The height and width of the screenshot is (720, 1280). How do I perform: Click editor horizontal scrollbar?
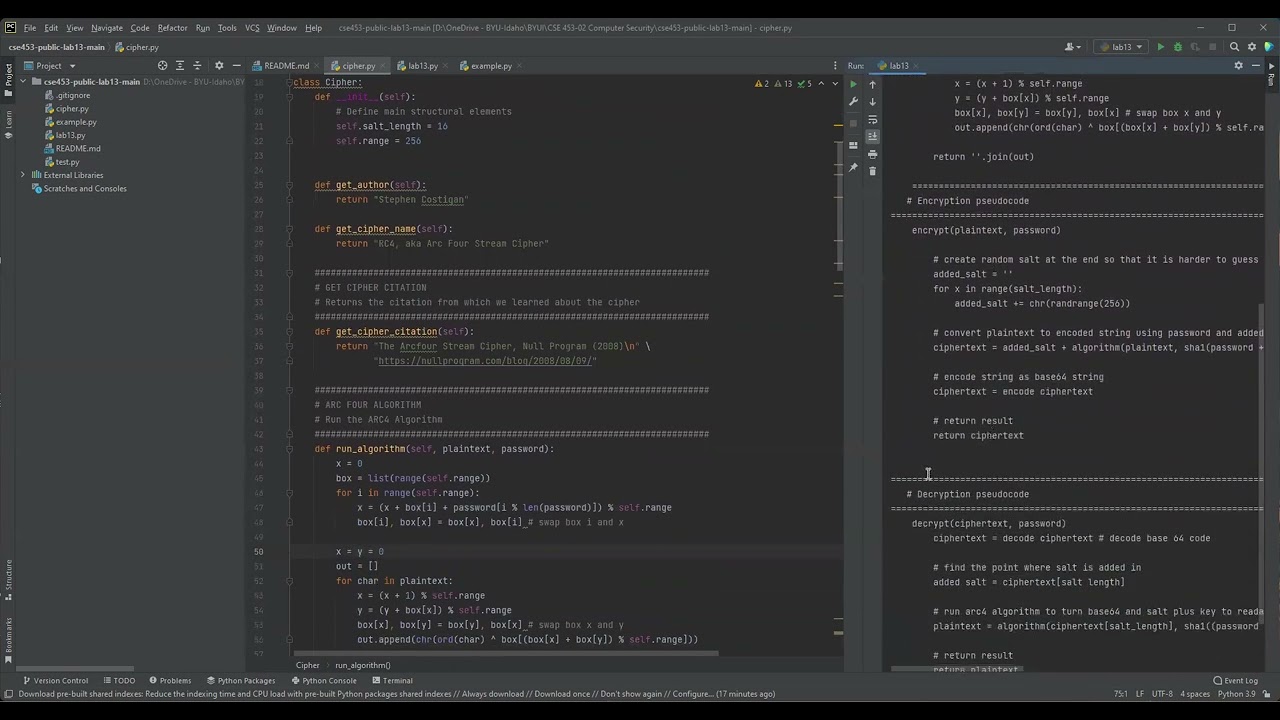504,653
